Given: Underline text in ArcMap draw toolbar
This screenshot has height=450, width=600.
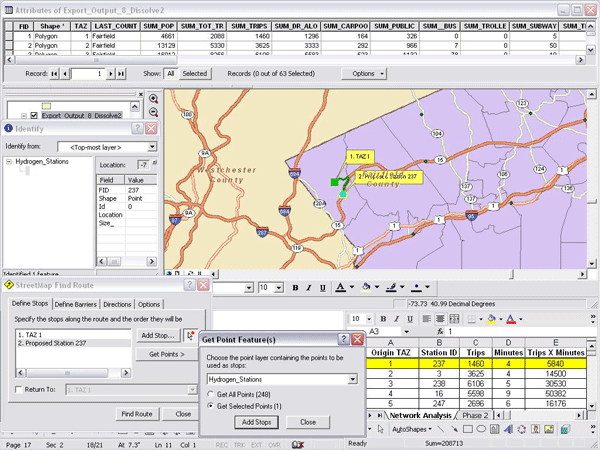Looking at the screenshot, I should tap(323, 288).
